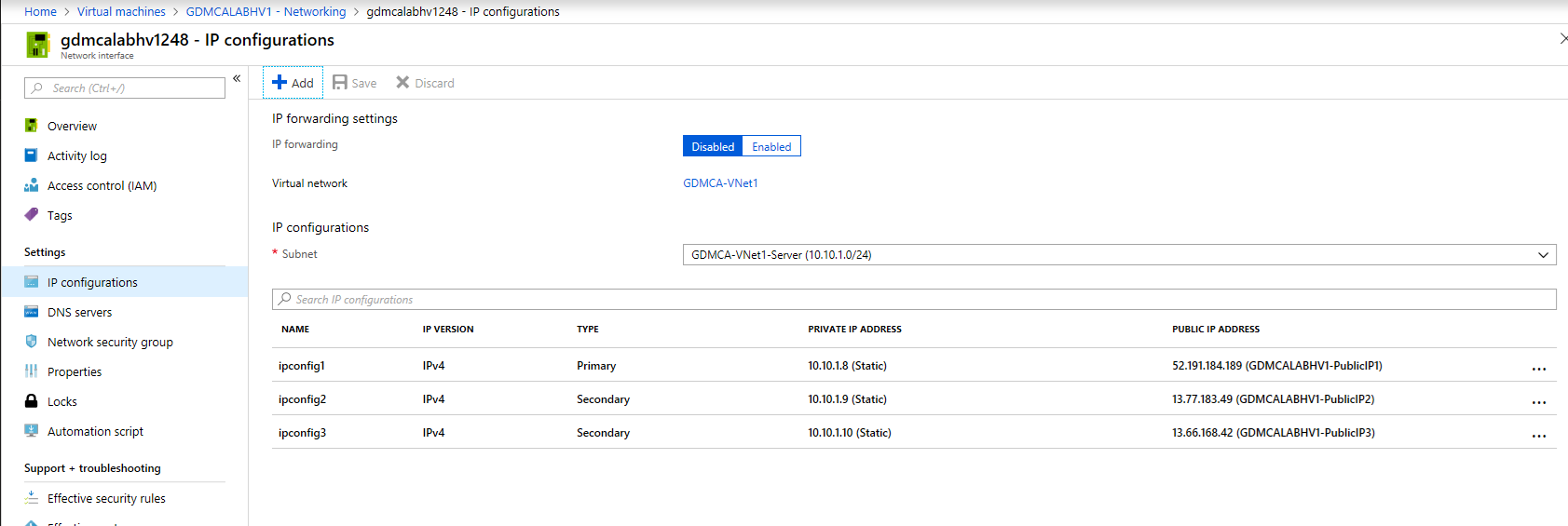Set IP forwarding to Enabled
This screenshot has width=1568, height=526.
771,146
